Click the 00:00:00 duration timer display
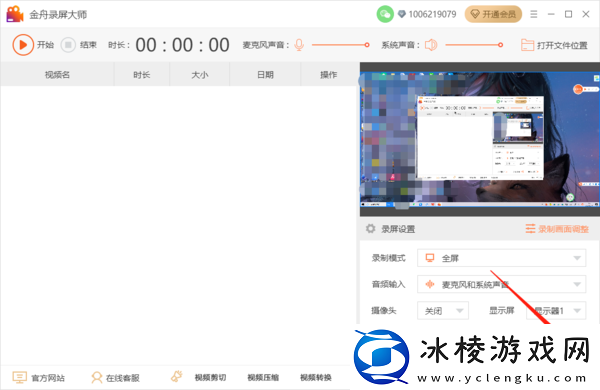600x390 pixels. point(183,45)
